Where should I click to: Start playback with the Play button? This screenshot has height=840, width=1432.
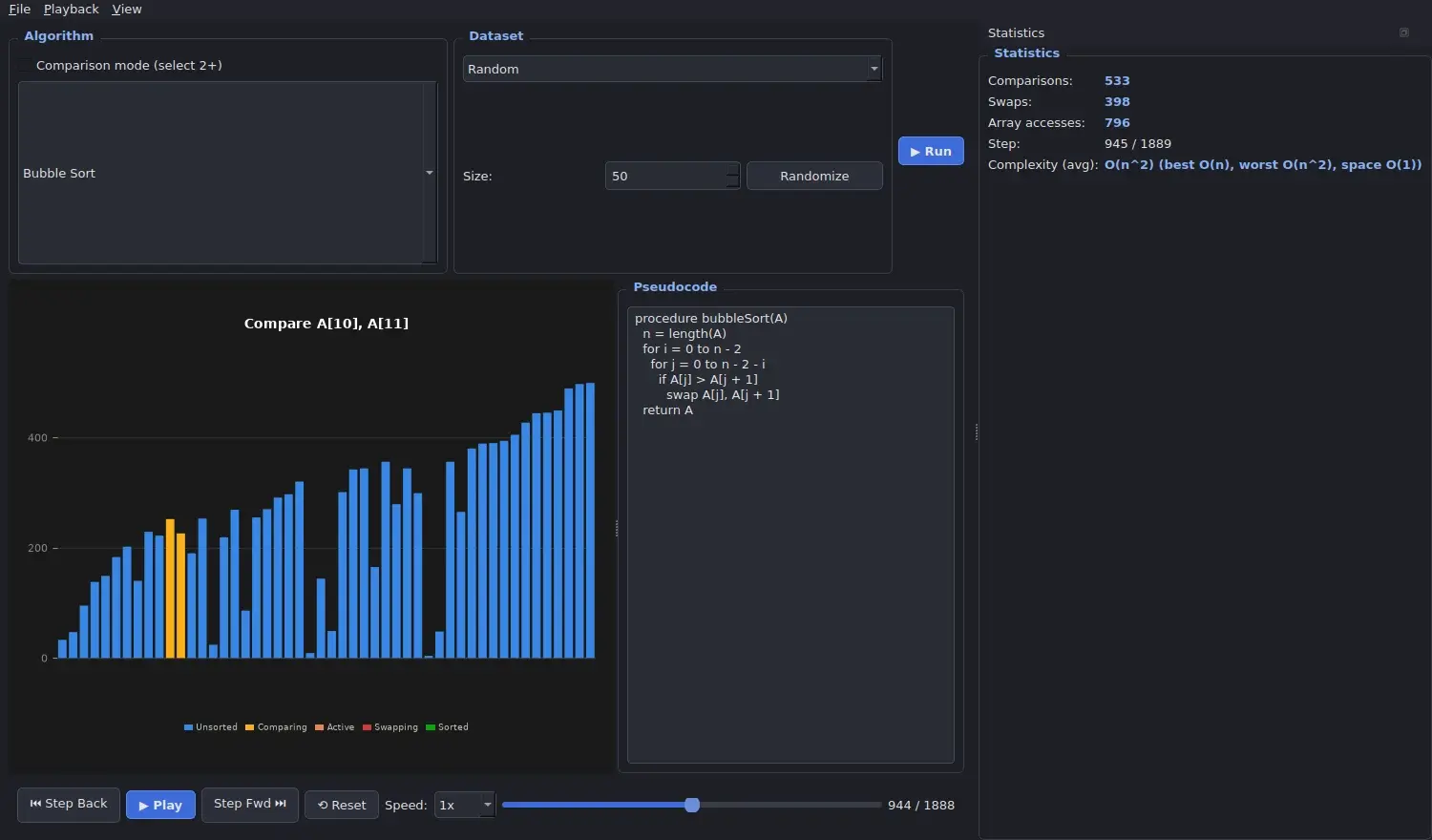pos(160,805)
